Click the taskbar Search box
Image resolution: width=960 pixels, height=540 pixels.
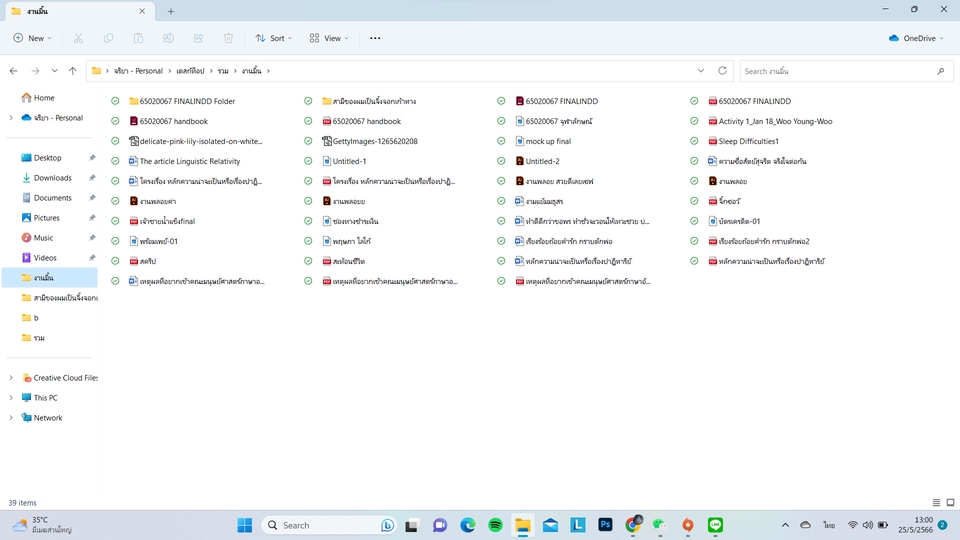pyautogui.click(x=328, y=525)
